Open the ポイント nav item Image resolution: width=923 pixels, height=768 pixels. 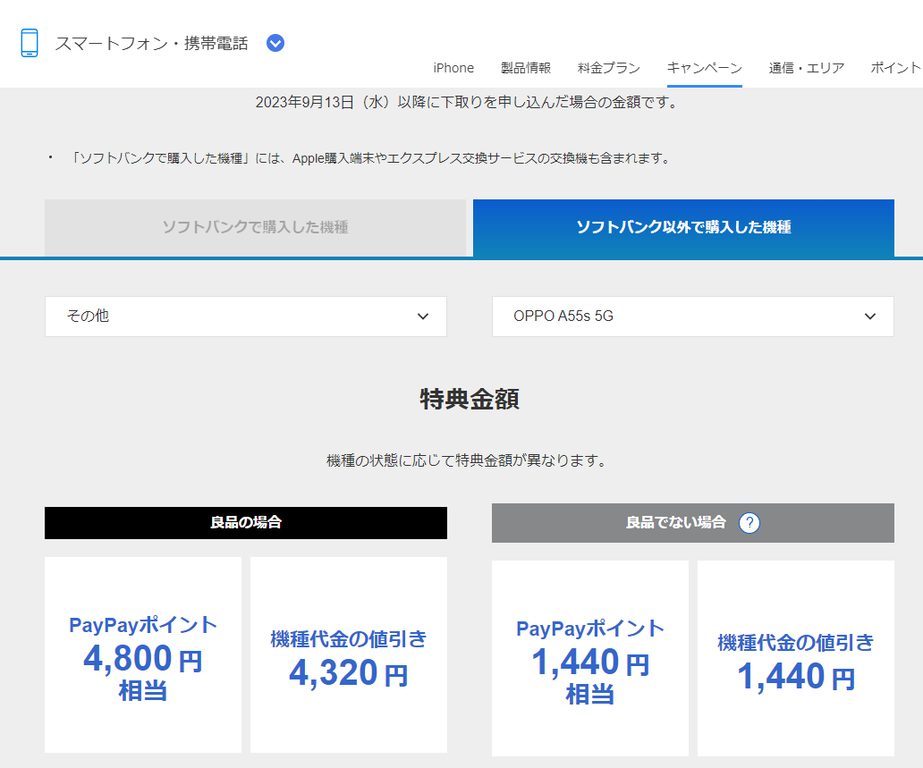coord(897,68)
